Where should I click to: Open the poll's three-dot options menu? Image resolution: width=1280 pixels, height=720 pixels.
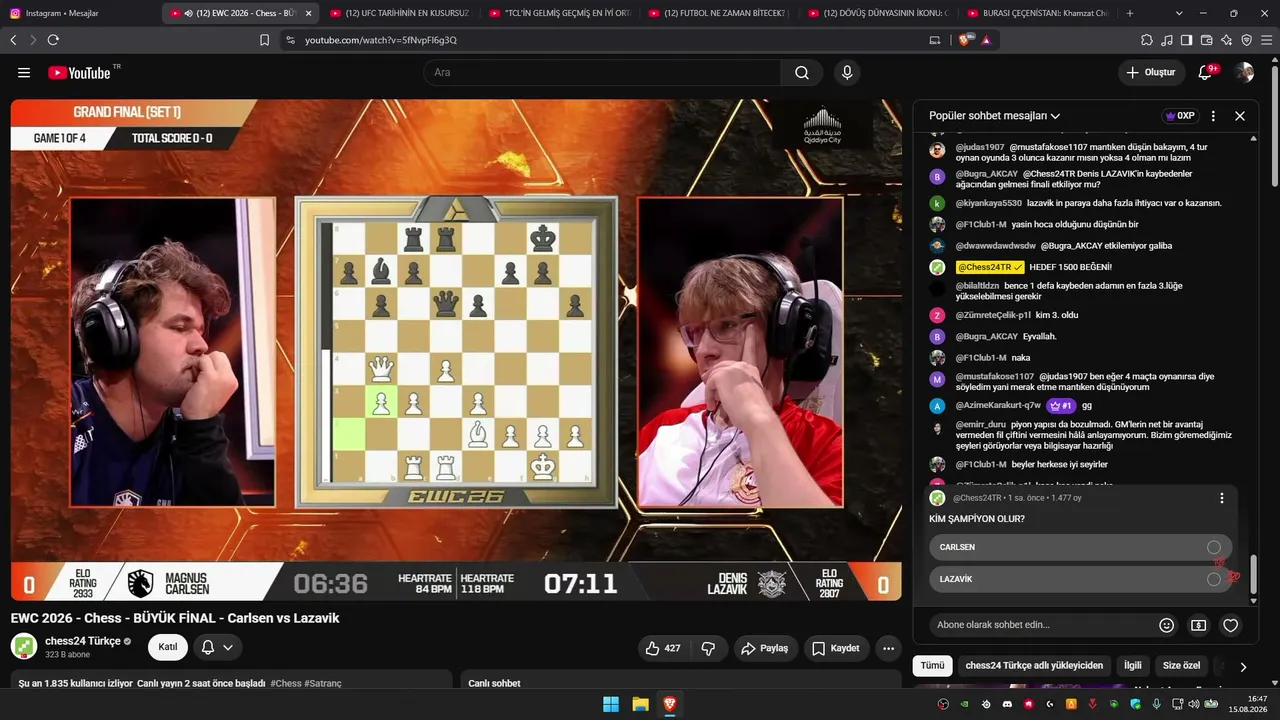pos(1221,498)
